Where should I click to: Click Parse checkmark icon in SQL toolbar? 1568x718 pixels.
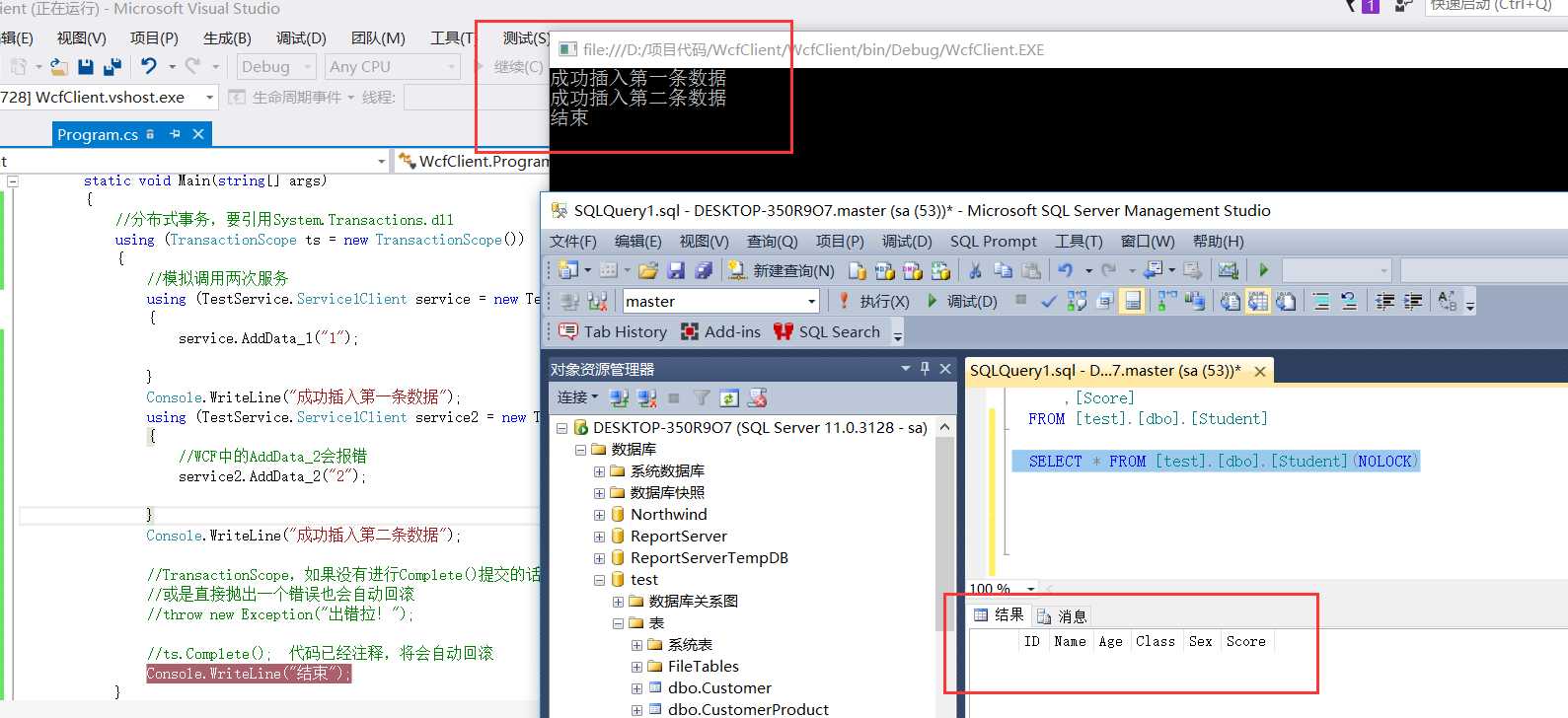1049,301
